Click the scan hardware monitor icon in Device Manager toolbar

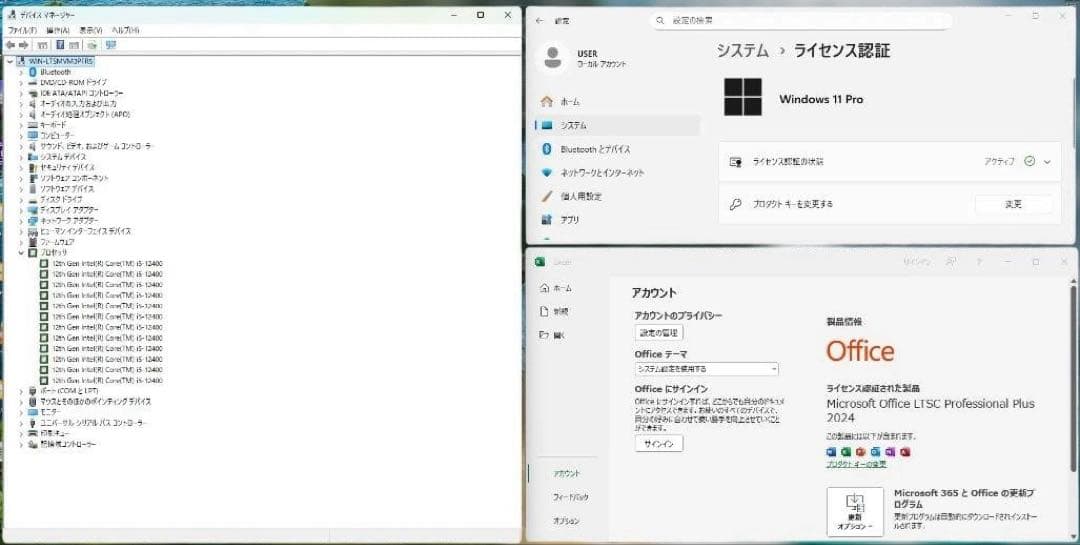[111, 45]
